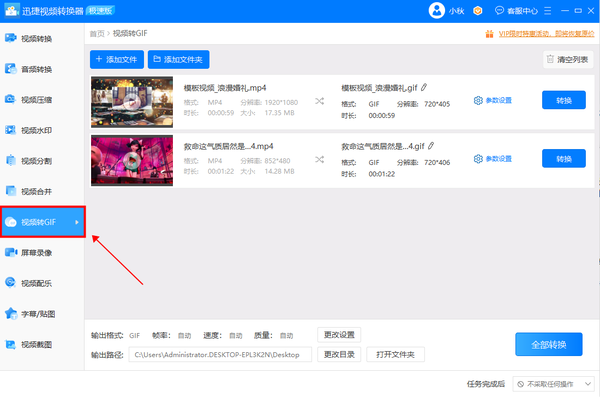Viewport: 600px width, 397px height.
Task: Open the 任务完成后 不采取任何操作 dropdown
Action: point(553,384)
